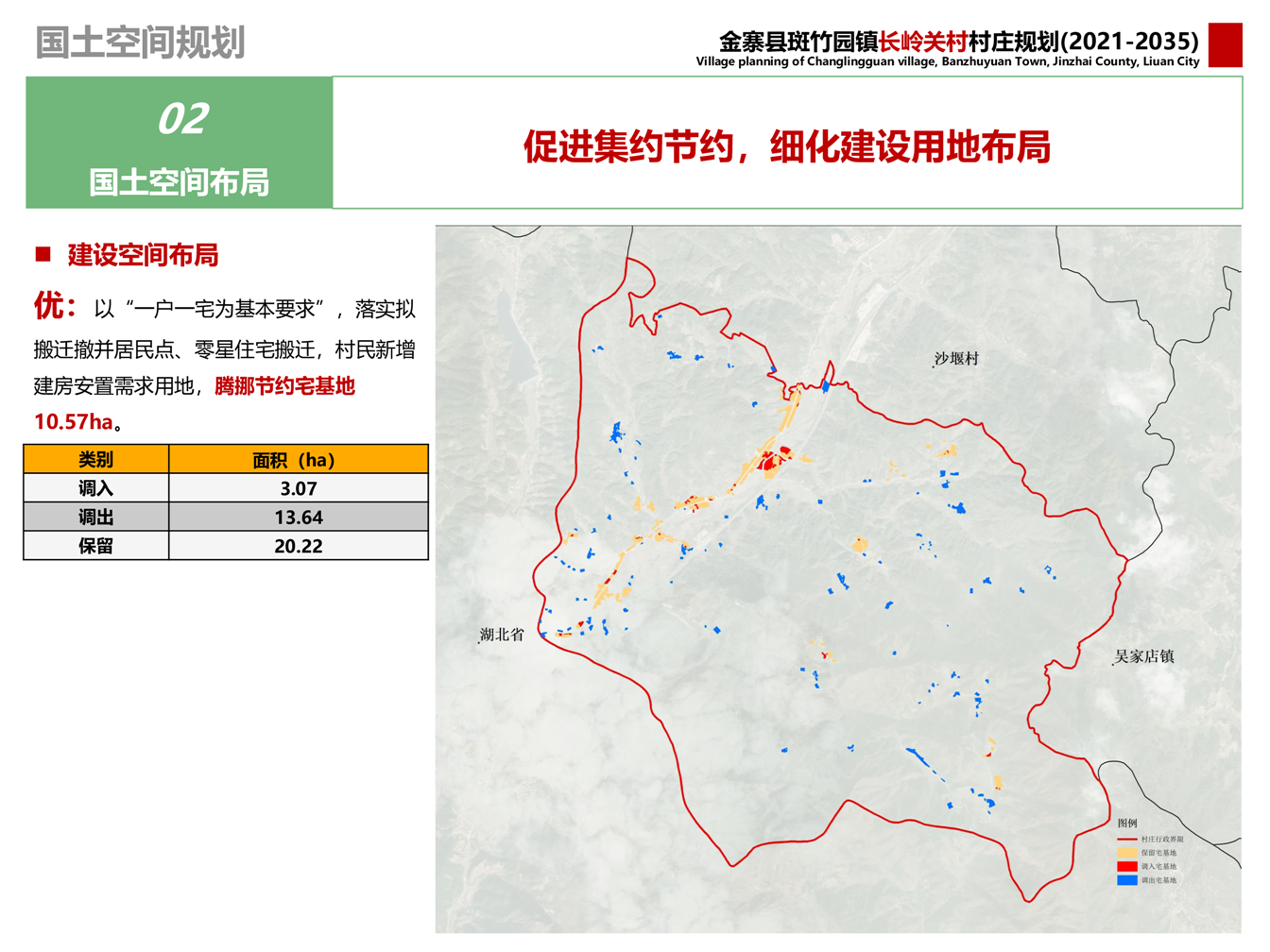Click the 调出 table row label
The height and width of the screenshot is (952, 1270).
coord(96,518)
